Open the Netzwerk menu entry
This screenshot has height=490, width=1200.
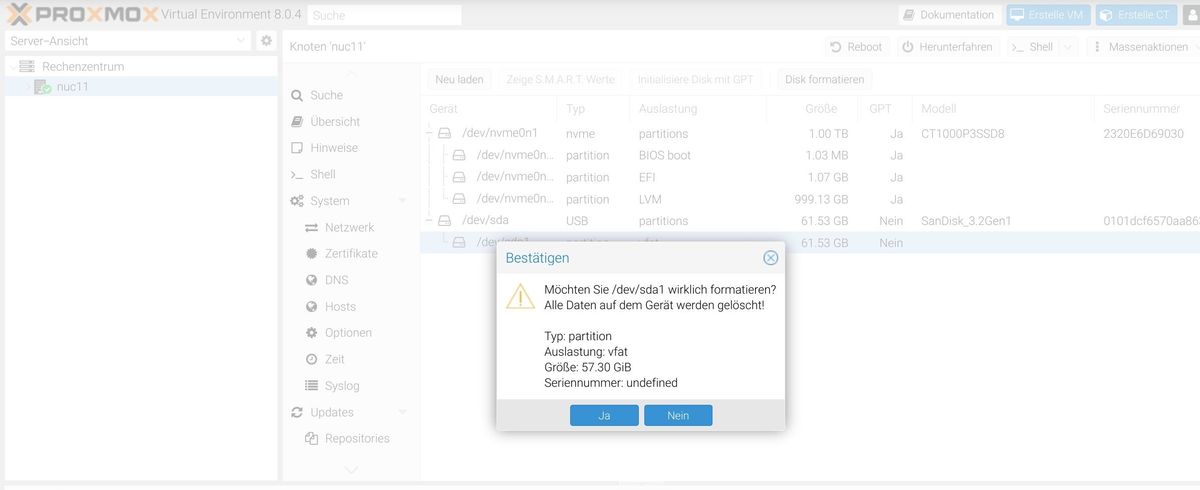[x=349, y=228]
